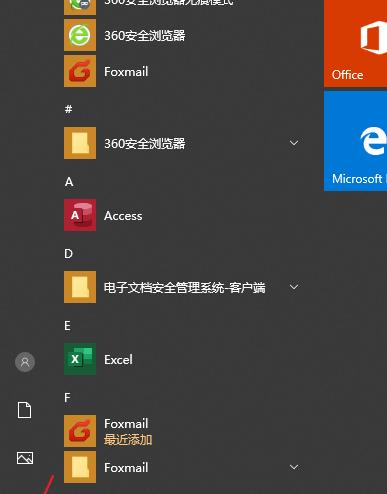Click the 360安全浏览器 folder icon under #
The width and height of the screenshot is (387, 494).
tap(80, 143)
